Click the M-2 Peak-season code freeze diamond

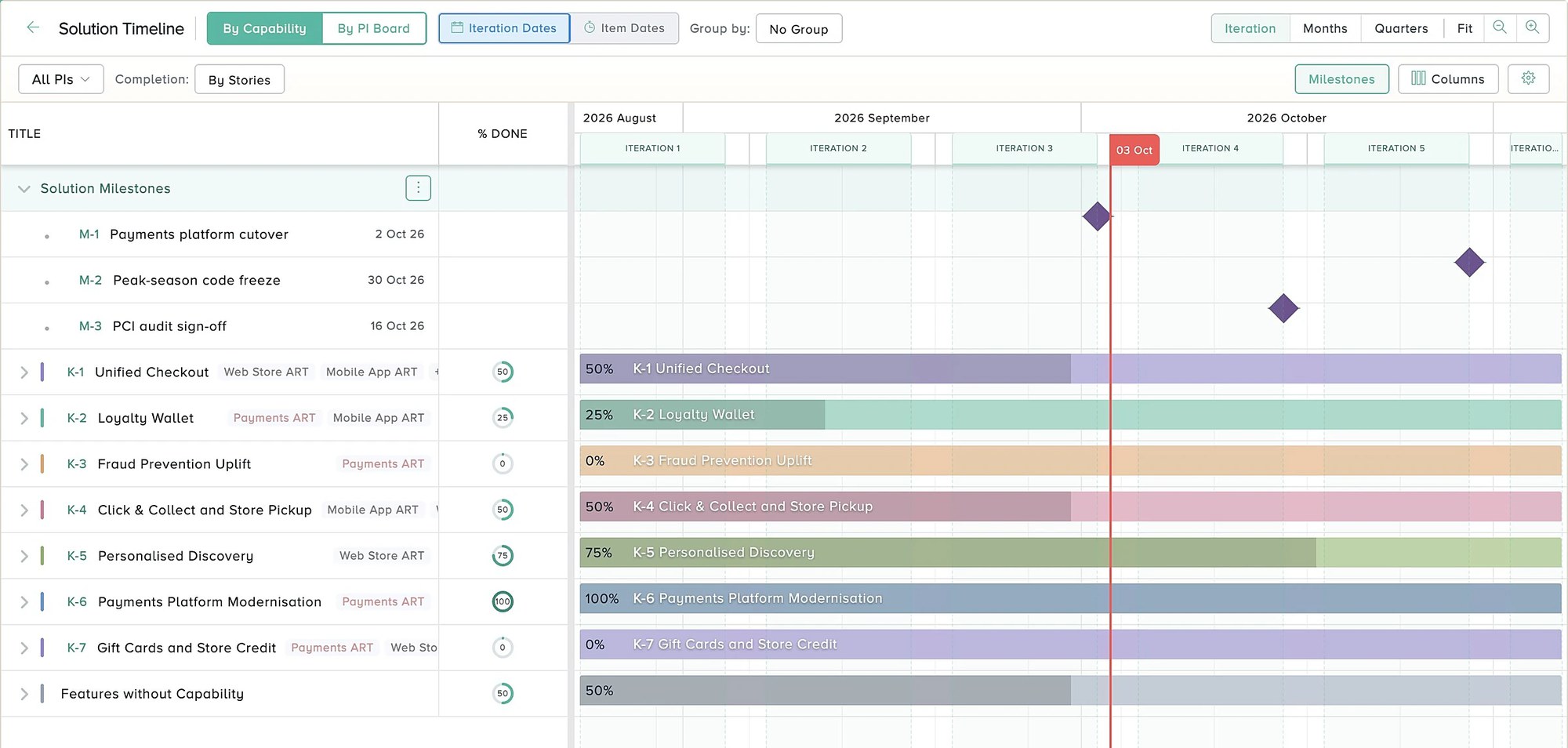(1469, 262)
